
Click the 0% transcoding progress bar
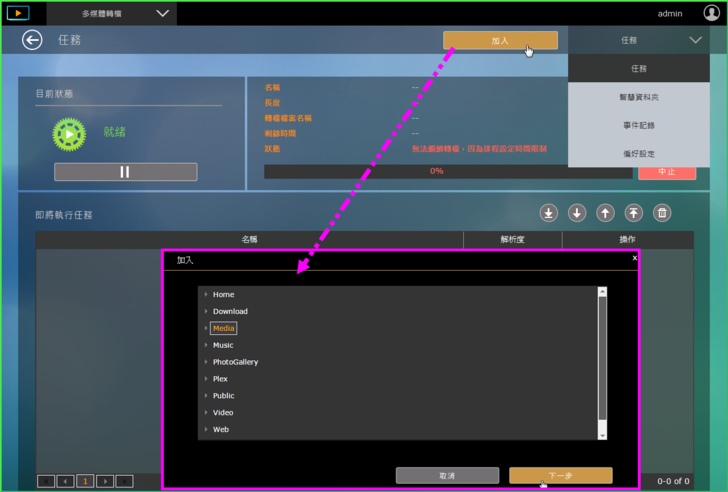pos(448,171)
